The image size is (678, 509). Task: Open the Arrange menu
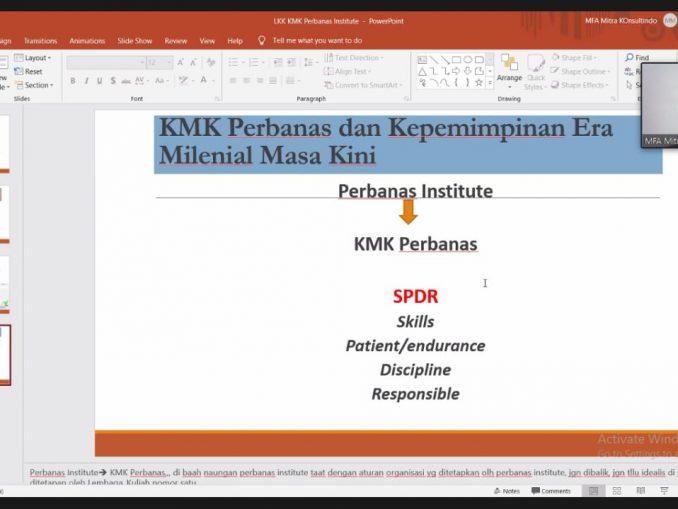(509, 71)
